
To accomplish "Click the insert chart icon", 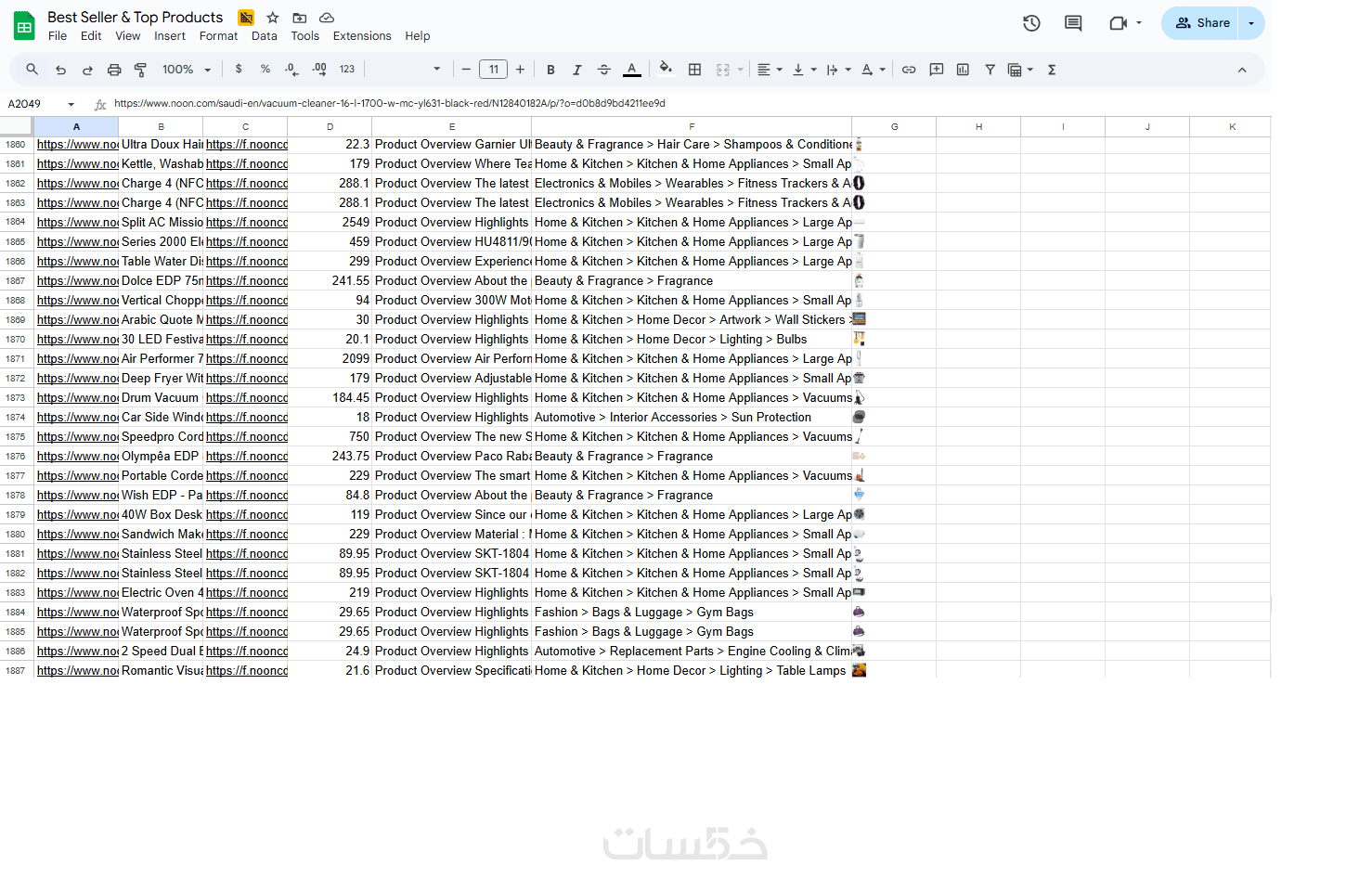I will [x=964, y=70].
